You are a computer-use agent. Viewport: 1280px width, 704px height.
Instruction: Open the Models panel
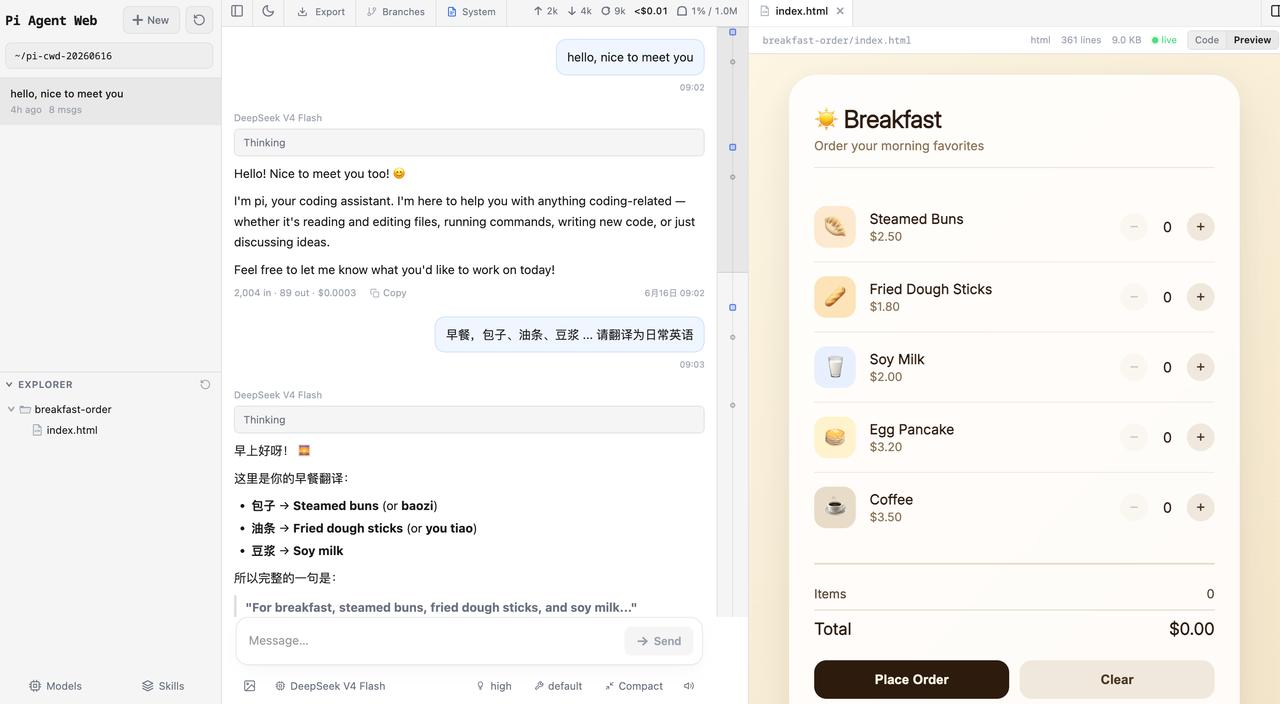click(55, 686)
